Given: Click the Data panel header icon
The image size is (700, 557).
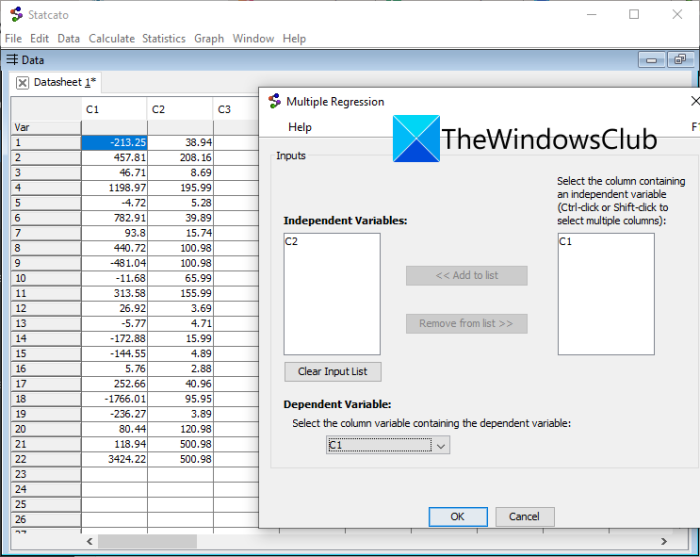Looking at the screenshot, I should tap(12, 59).
